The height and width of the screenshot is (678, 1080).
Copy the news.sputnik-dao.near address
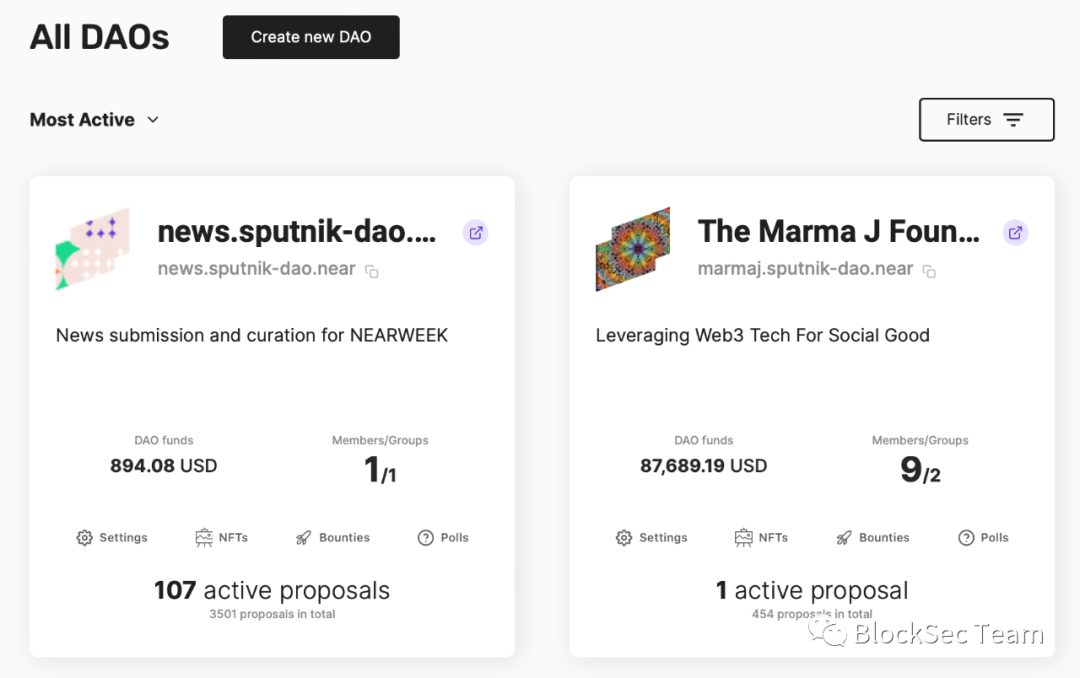pos(372,271)
